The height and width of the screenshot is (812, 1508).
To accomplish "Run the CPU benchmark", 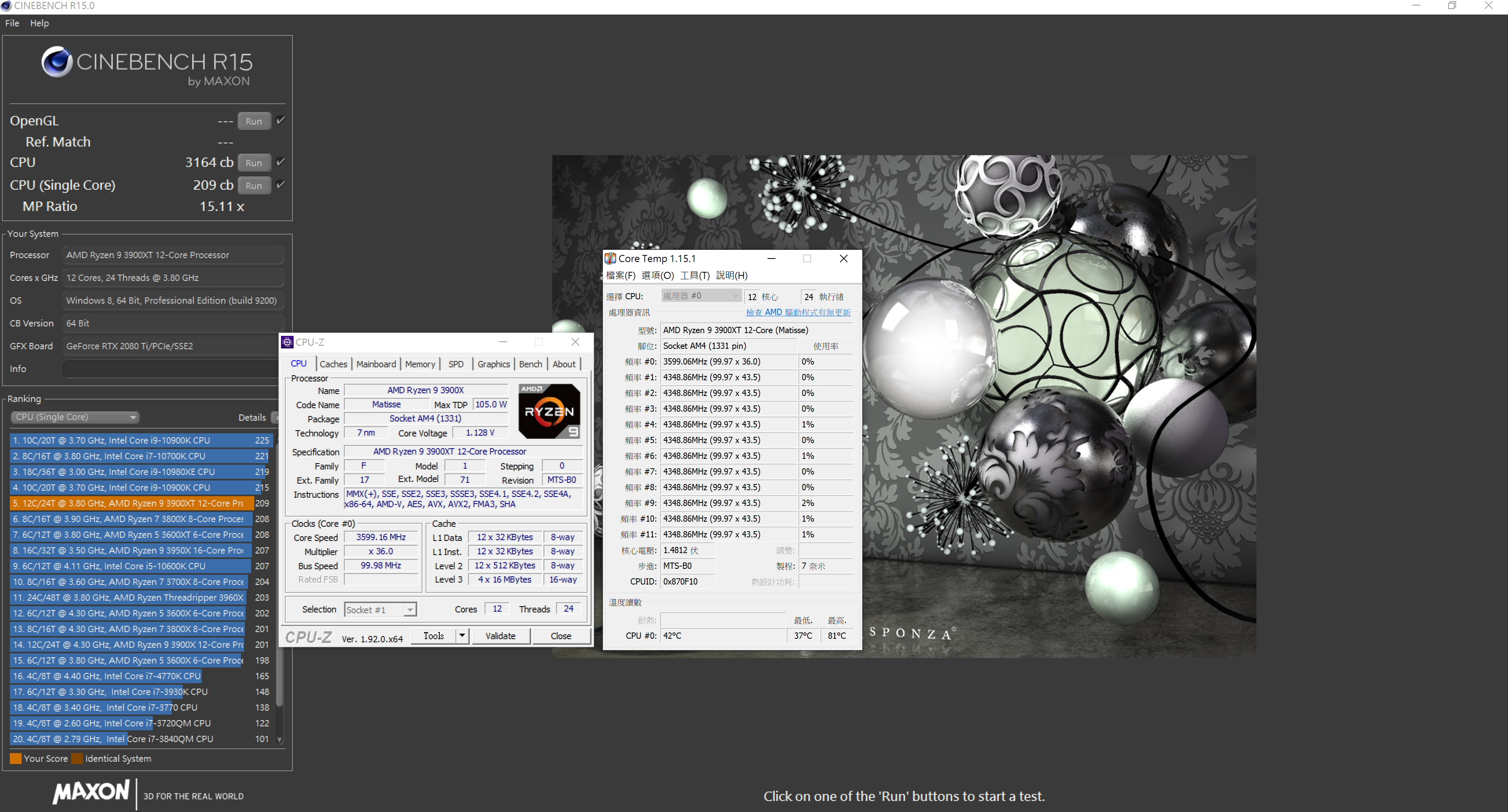I will pos(254,163).
